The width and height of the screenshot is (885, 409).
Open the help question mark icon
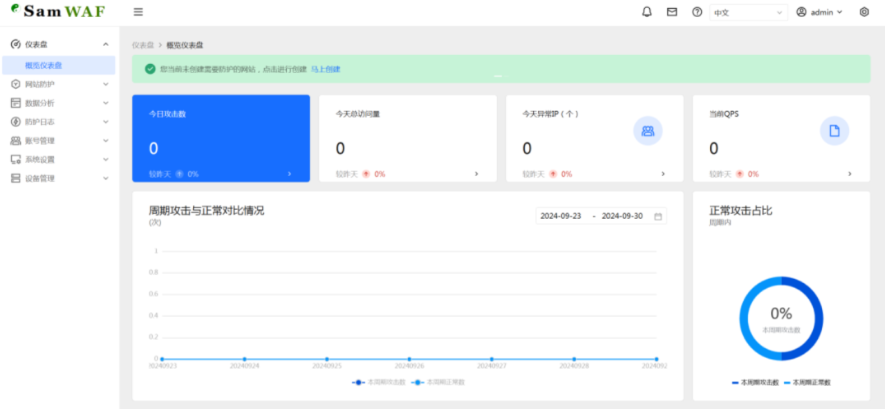(x=697, y=12)
